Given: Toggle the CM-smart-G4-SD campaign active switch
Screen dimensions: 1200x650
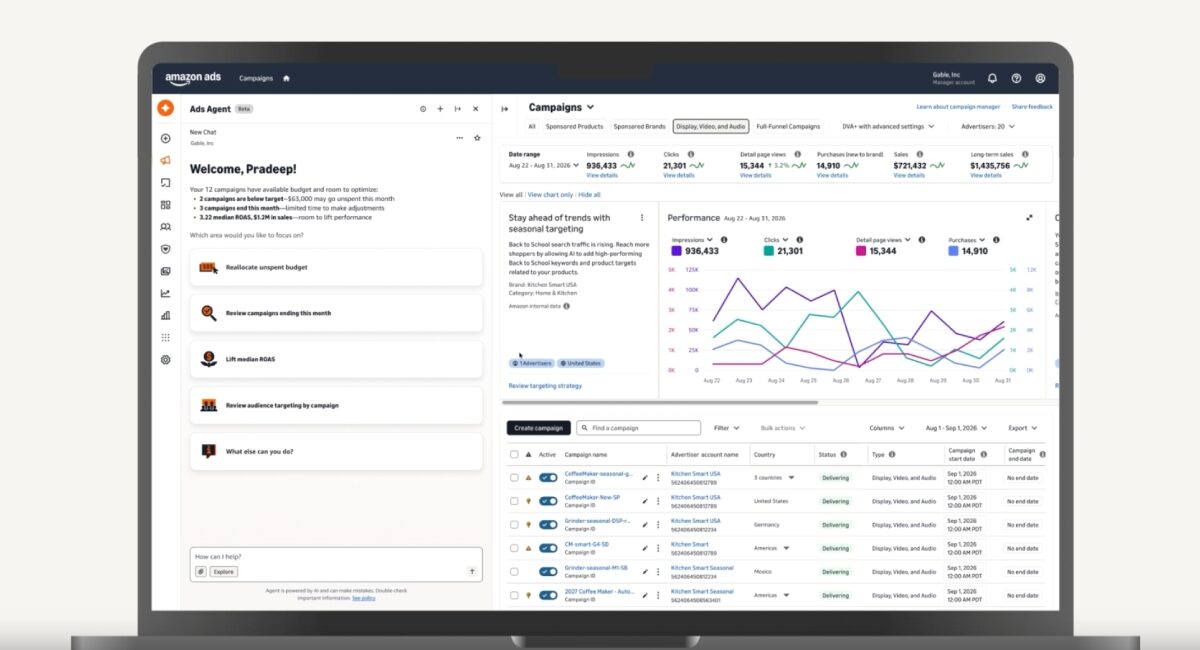Looking at the screenshot, I should pyautogui.click(x=548, y=548).
